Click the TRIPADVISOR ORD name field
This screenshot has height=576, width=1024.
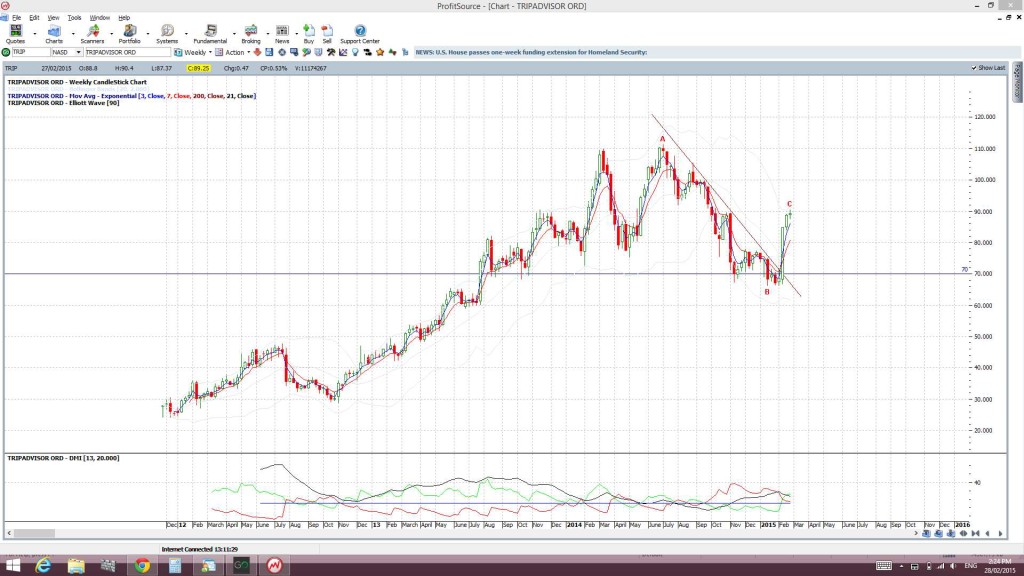(127, 52)
